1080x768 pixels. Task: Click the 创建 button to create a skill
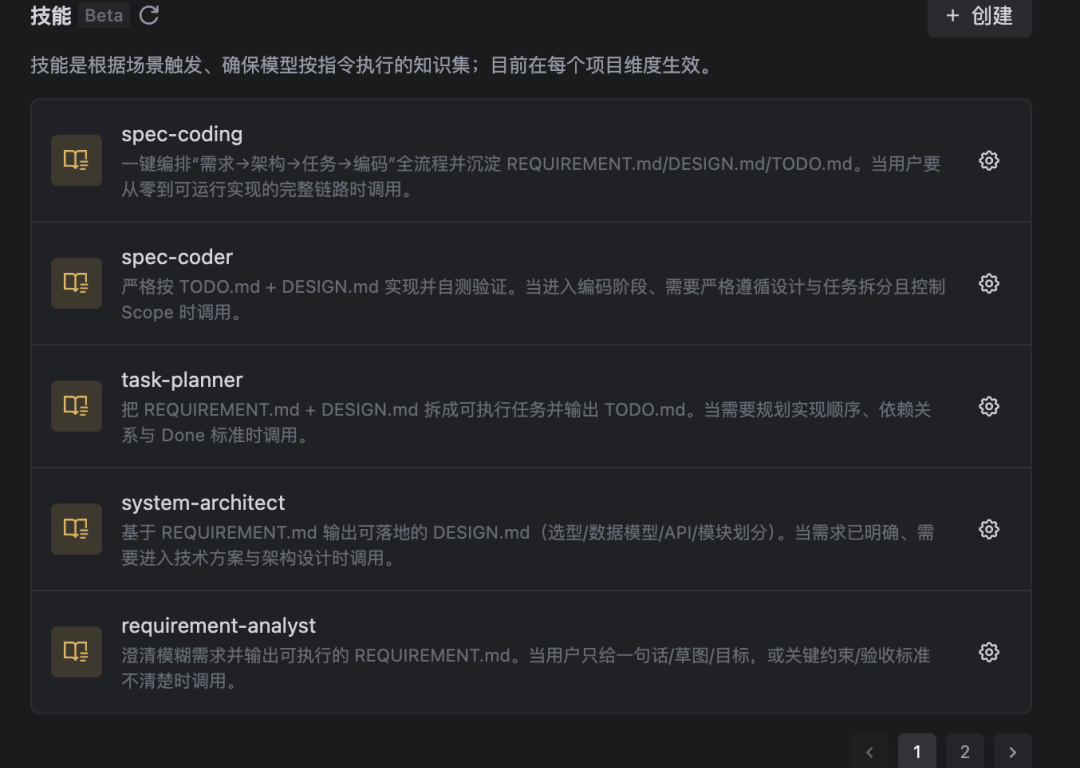coord(979,18)
